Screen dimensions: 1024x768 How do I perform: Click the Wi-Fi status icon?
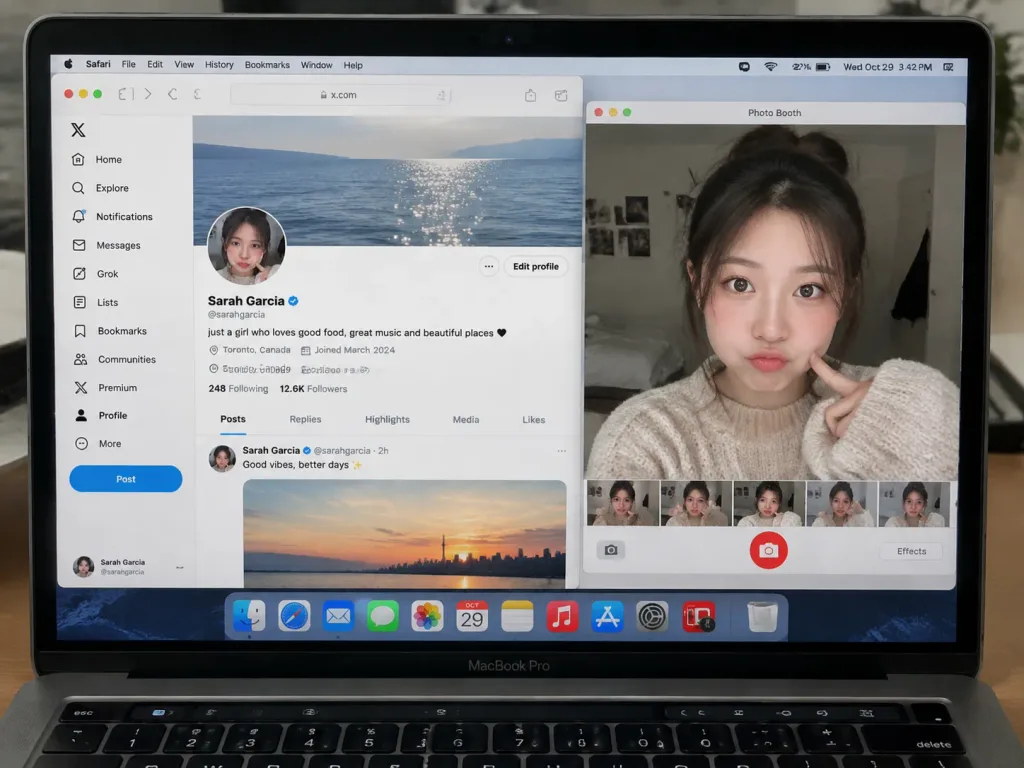(771, 67)
